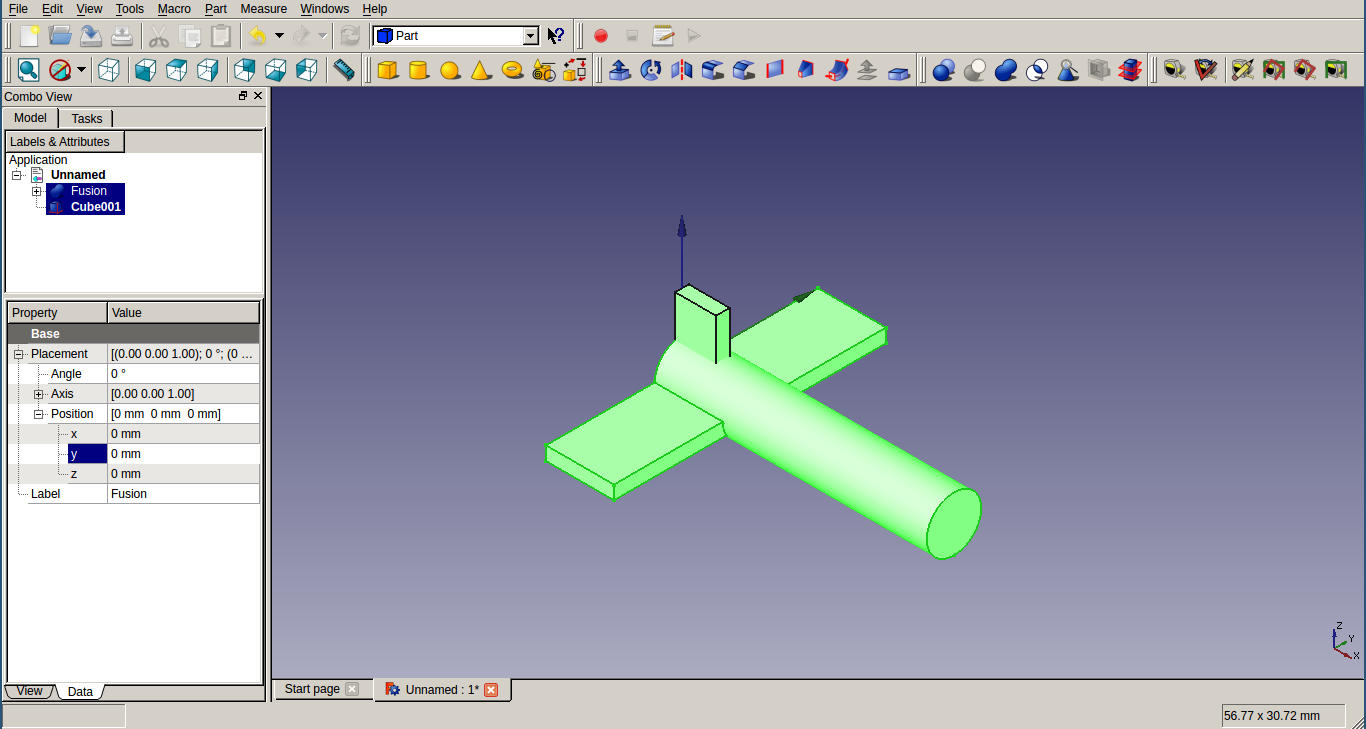Activate the What's This help pointer
The width and height of the screenshot is (1366, 729).
pyautogui.click(x=556, y=36)
